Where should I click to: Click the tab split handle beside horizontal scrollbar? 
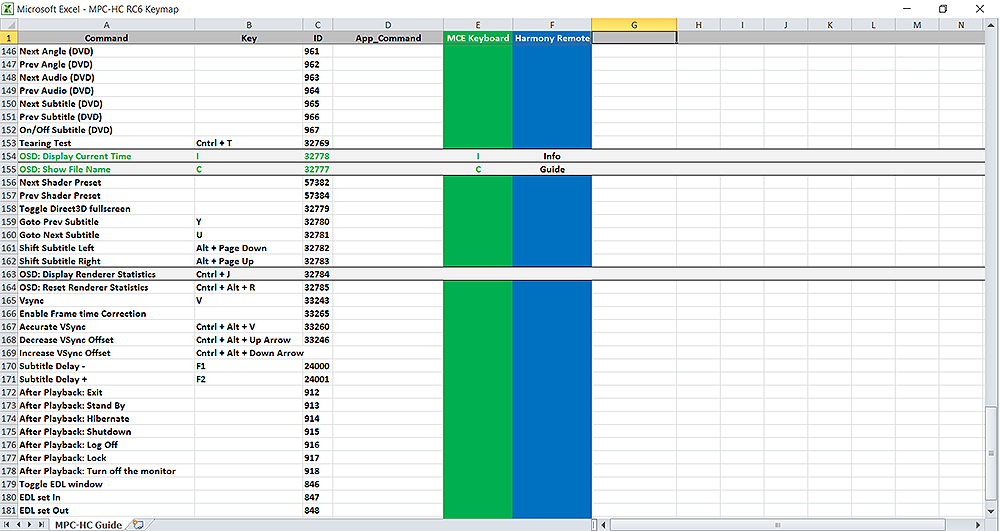click(594, 525)
